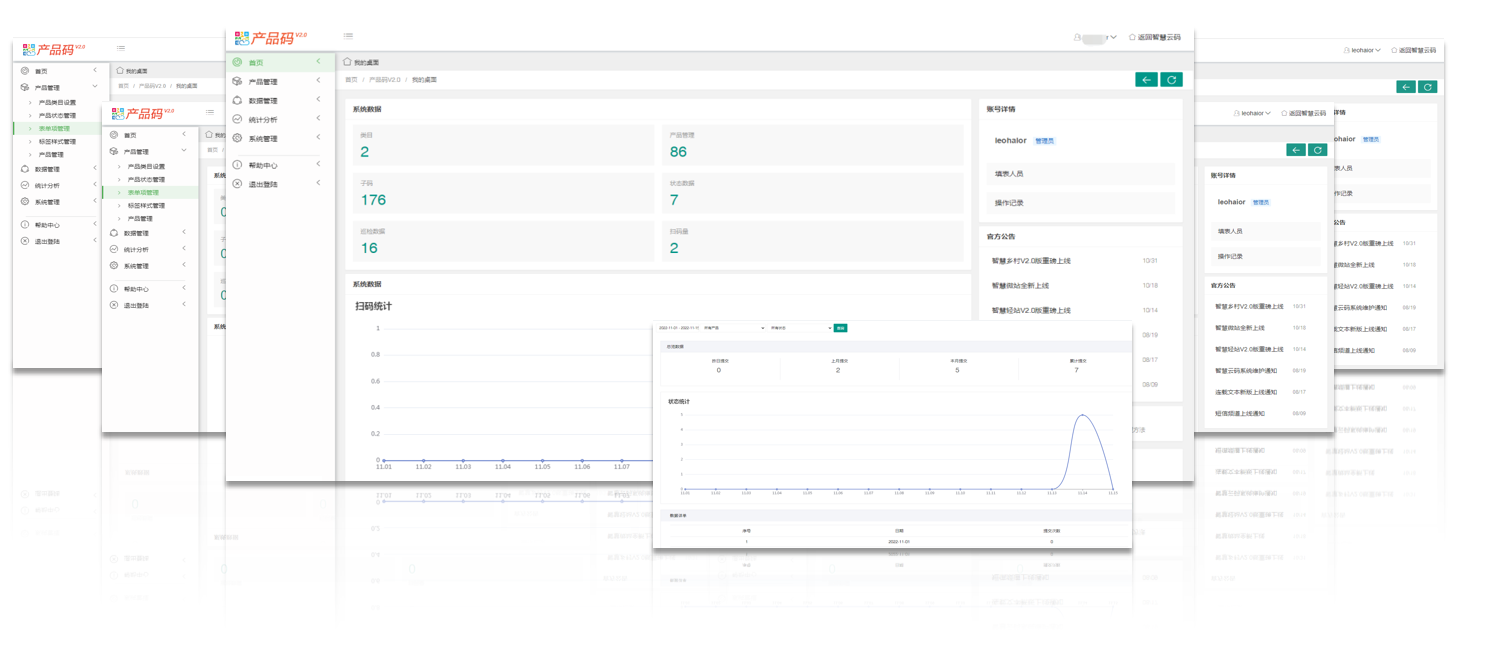
Task: Toggle sidebar with front window hamburger icon
Action: click(348, 36)
